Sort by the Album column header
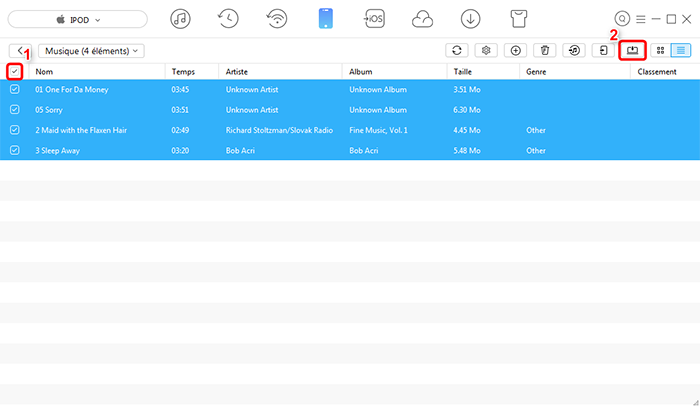Screen dimensions: 700x407 360,72
